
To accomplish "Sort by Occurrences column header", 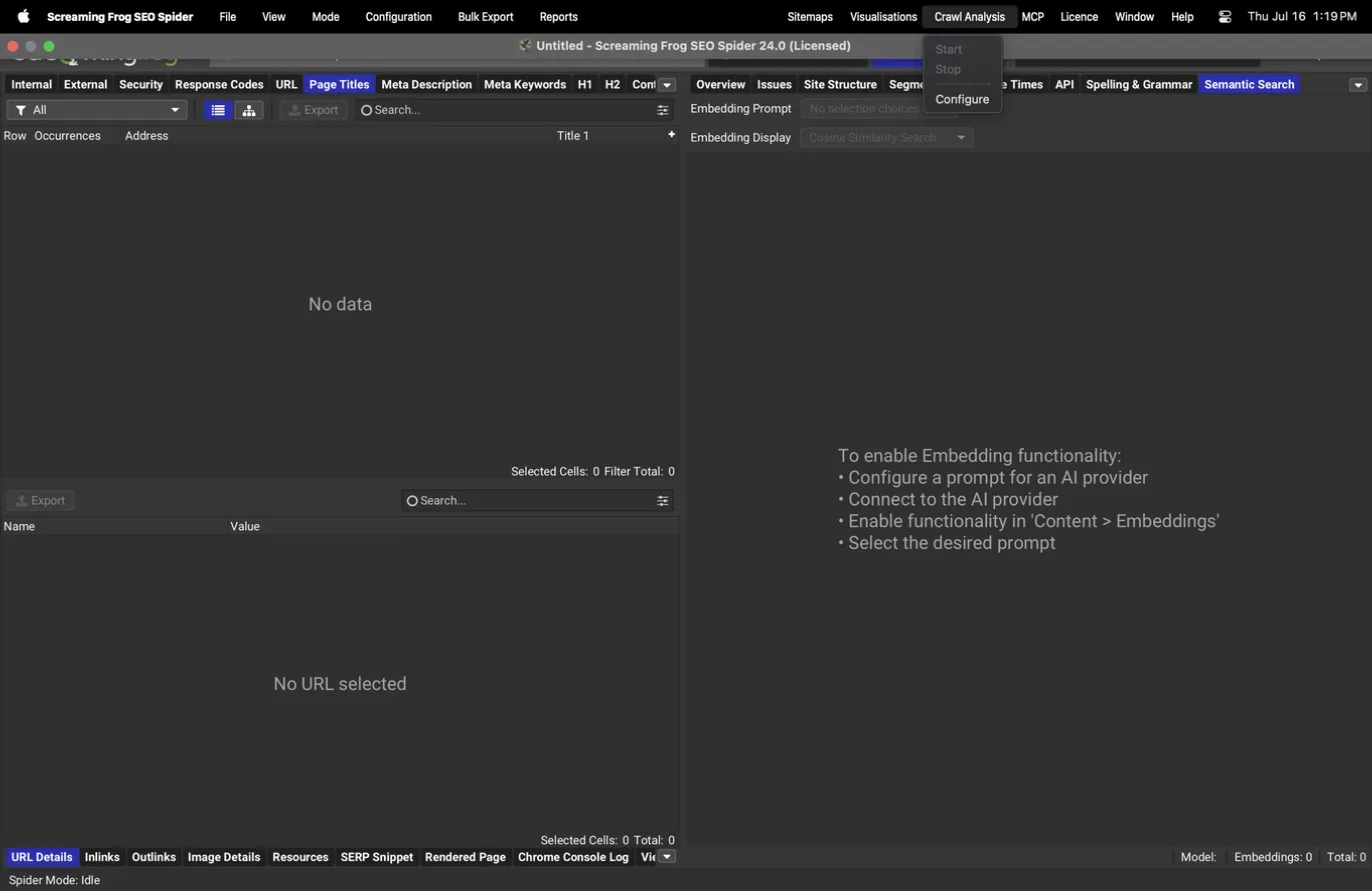I will click(67, 136).
